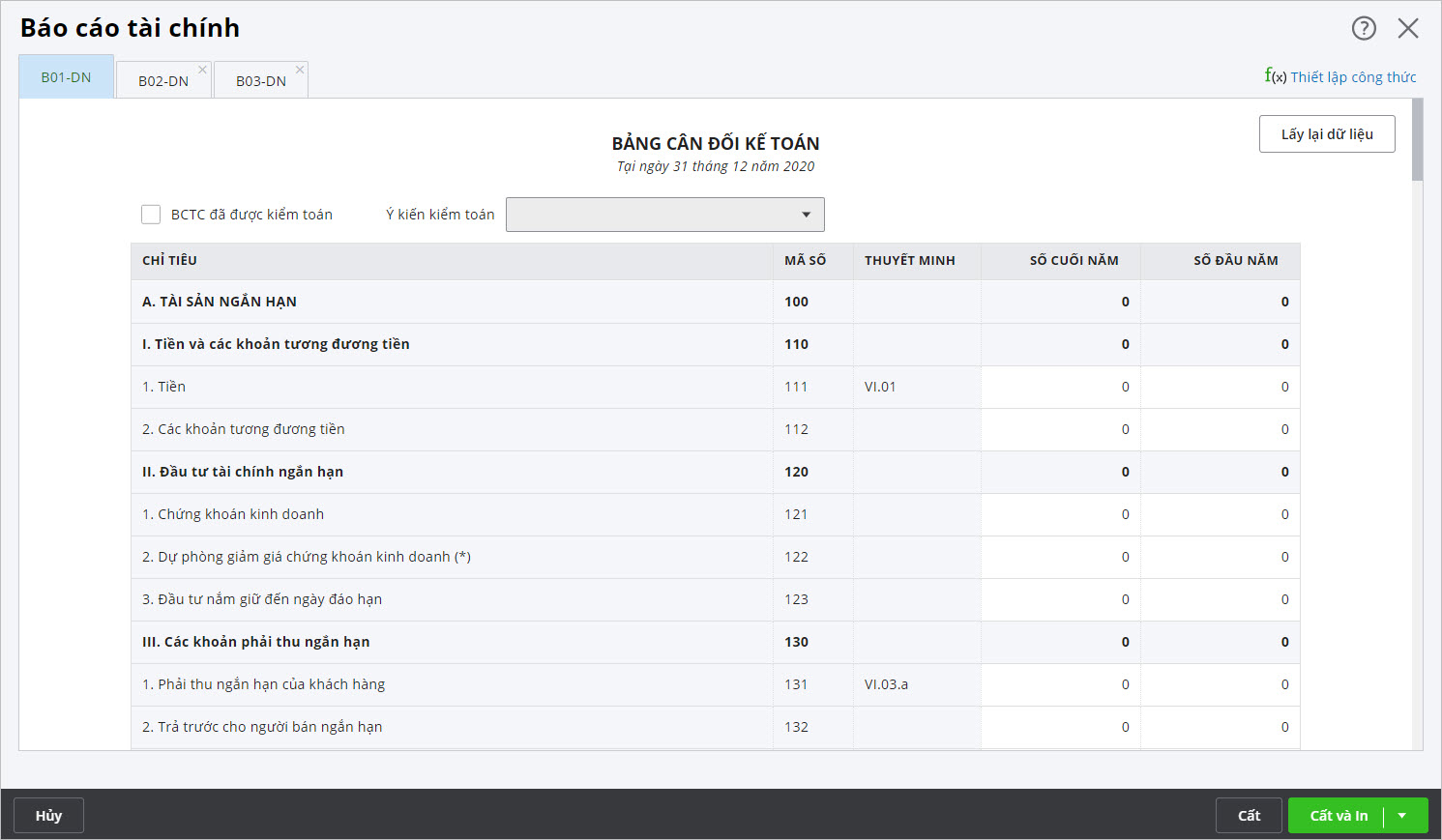Expand the Cất và In arrow menu
Screen dimensions: 1442x840
click(1402, 816)
